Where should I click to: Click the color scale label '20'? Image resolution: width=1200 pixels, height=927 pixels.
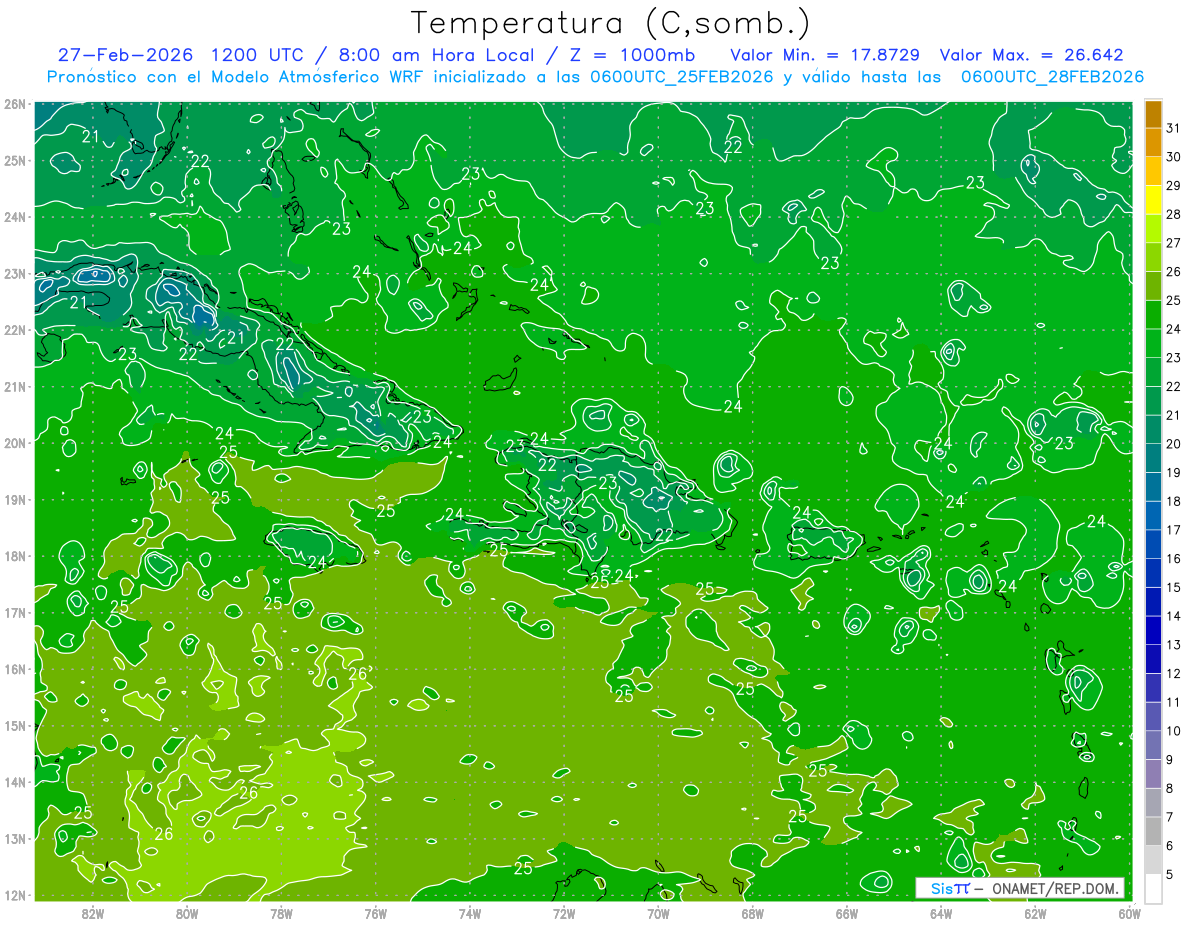(x=1174, y=444)
